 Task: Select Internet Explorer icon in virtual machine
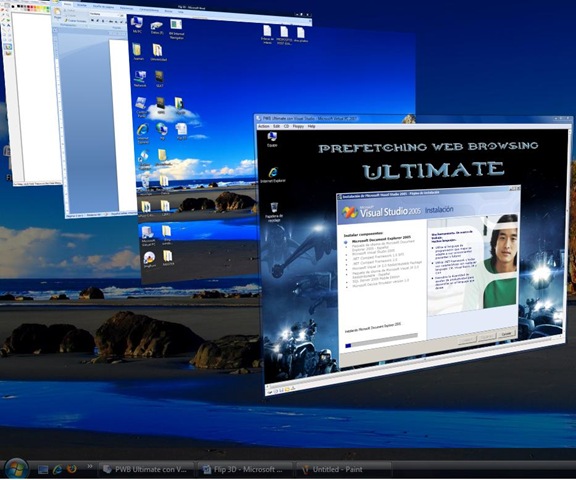pyautogui.click(x=273, y=175)
